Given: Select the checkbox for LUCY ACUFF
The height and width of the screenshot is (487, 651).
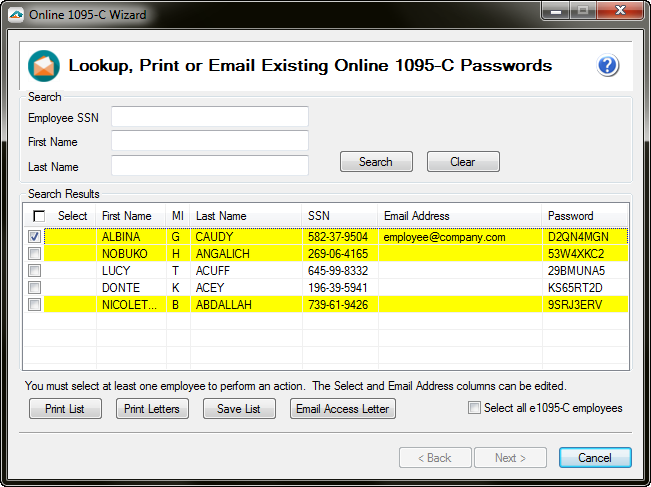Looking at the screenshot, I should pyautogui.click(x=35, y=271).
